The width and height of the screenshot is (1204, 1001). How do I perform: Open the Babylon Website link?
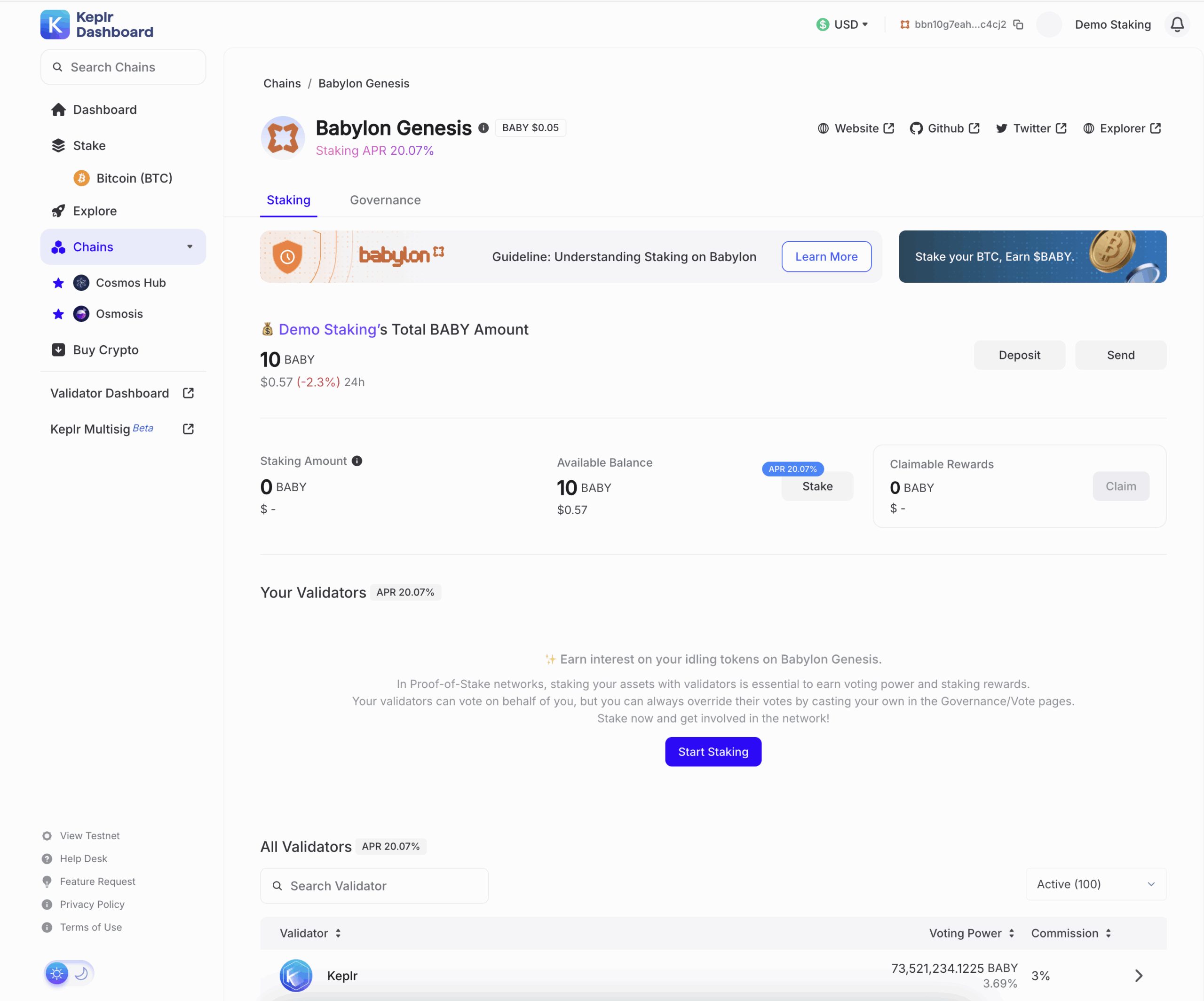(x=856, y=128)
